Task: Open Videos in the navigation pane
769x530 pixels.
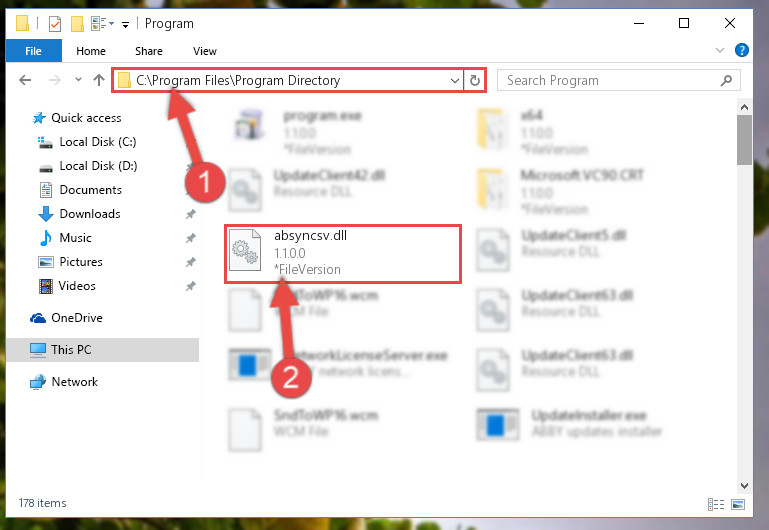Action: (x=77, y=286)
